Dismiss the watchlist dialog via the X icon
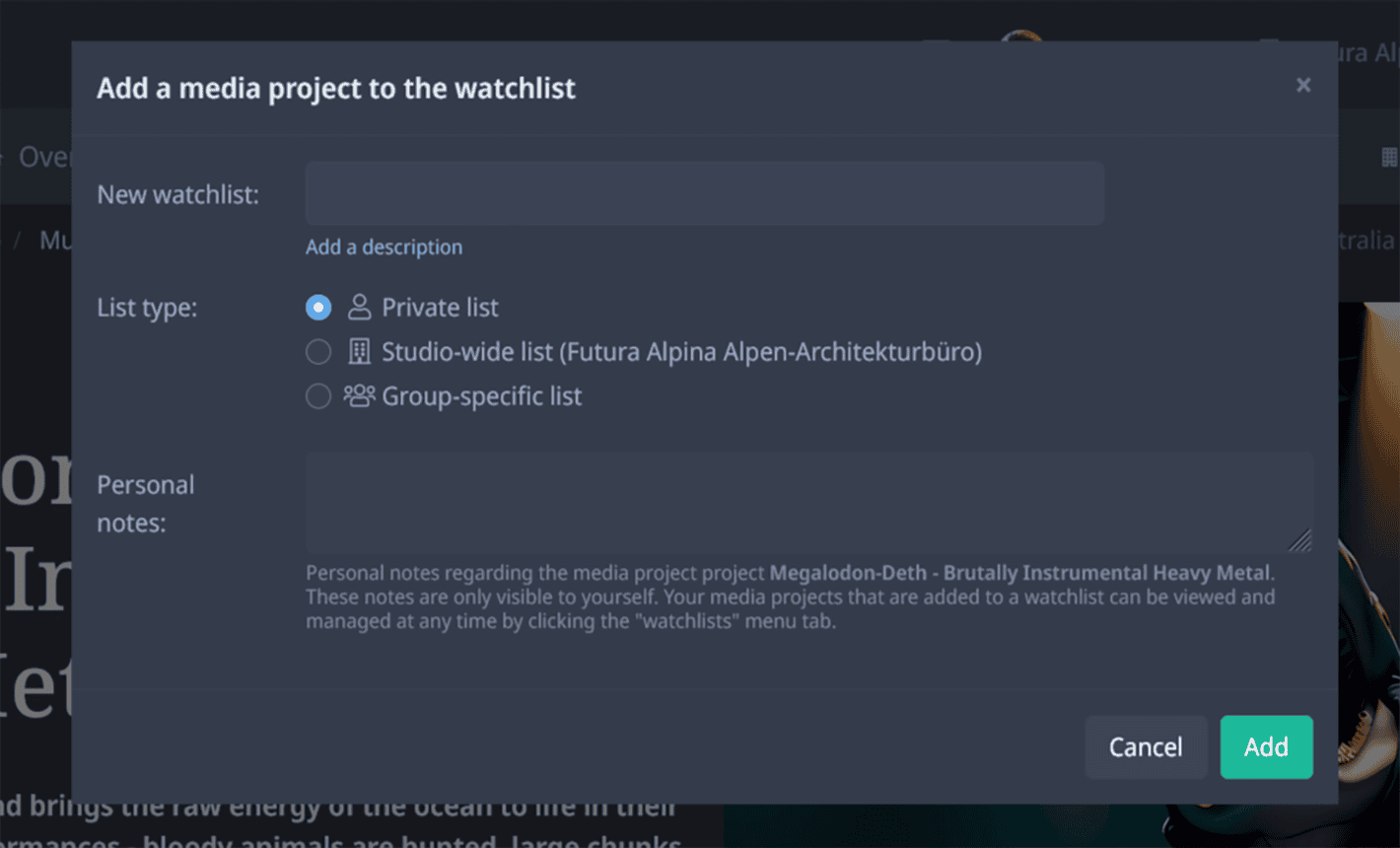The width and height of the screenshot is (1400, 848). (1303, 85)
